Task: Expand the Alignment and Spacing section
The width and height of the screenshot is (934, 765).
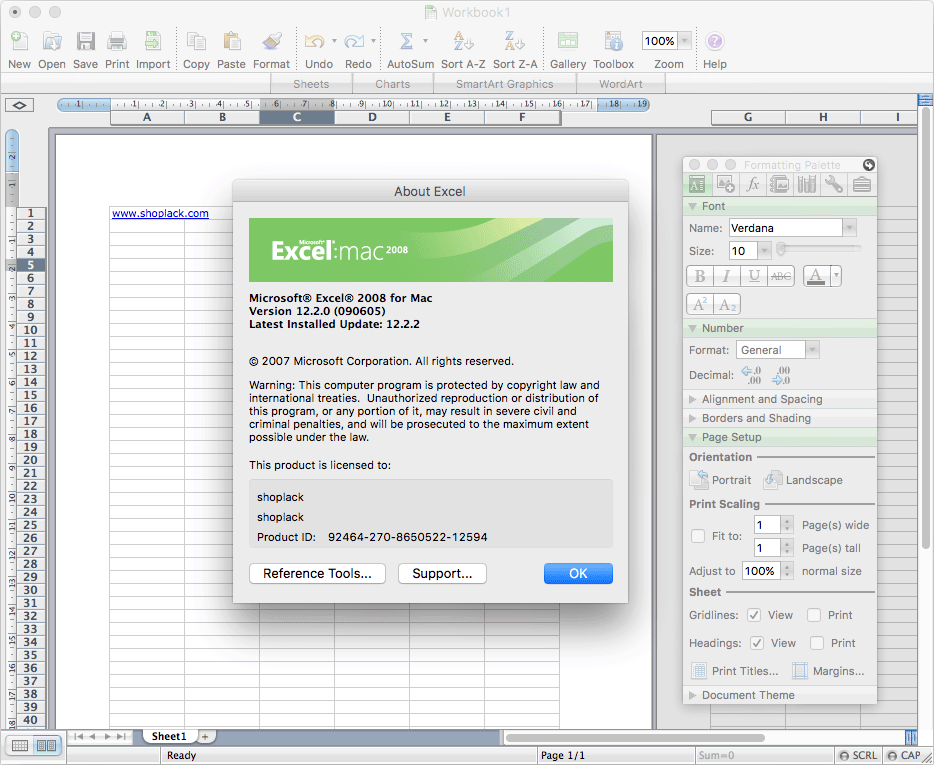Action: (x=693, y=399)
